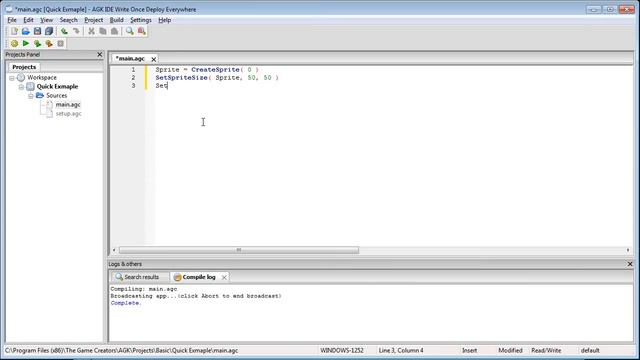Close the Compile log tab
The height and width of the screenshot is (360, 640).
click(224, 277)
